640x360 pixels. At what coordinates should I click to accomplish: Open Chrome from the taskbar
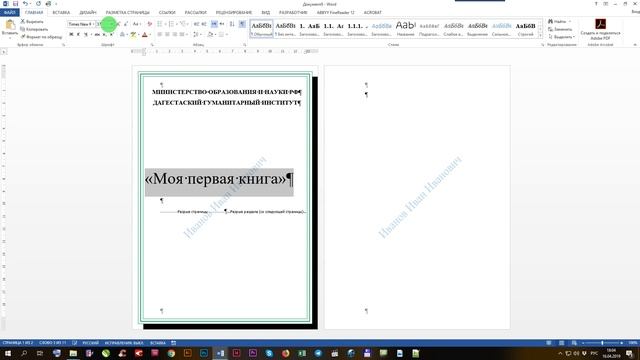(171, 353)
